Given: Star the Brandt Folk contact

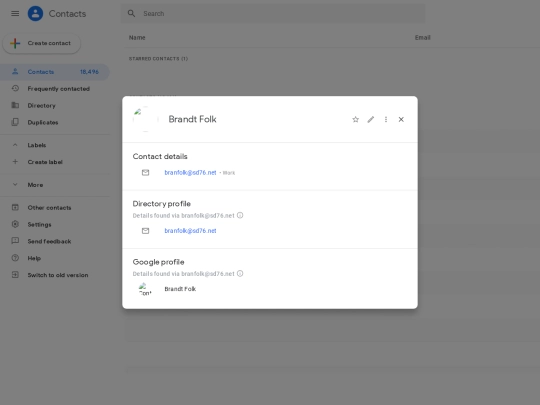Looking at the screenshot, I should (355, 120).
